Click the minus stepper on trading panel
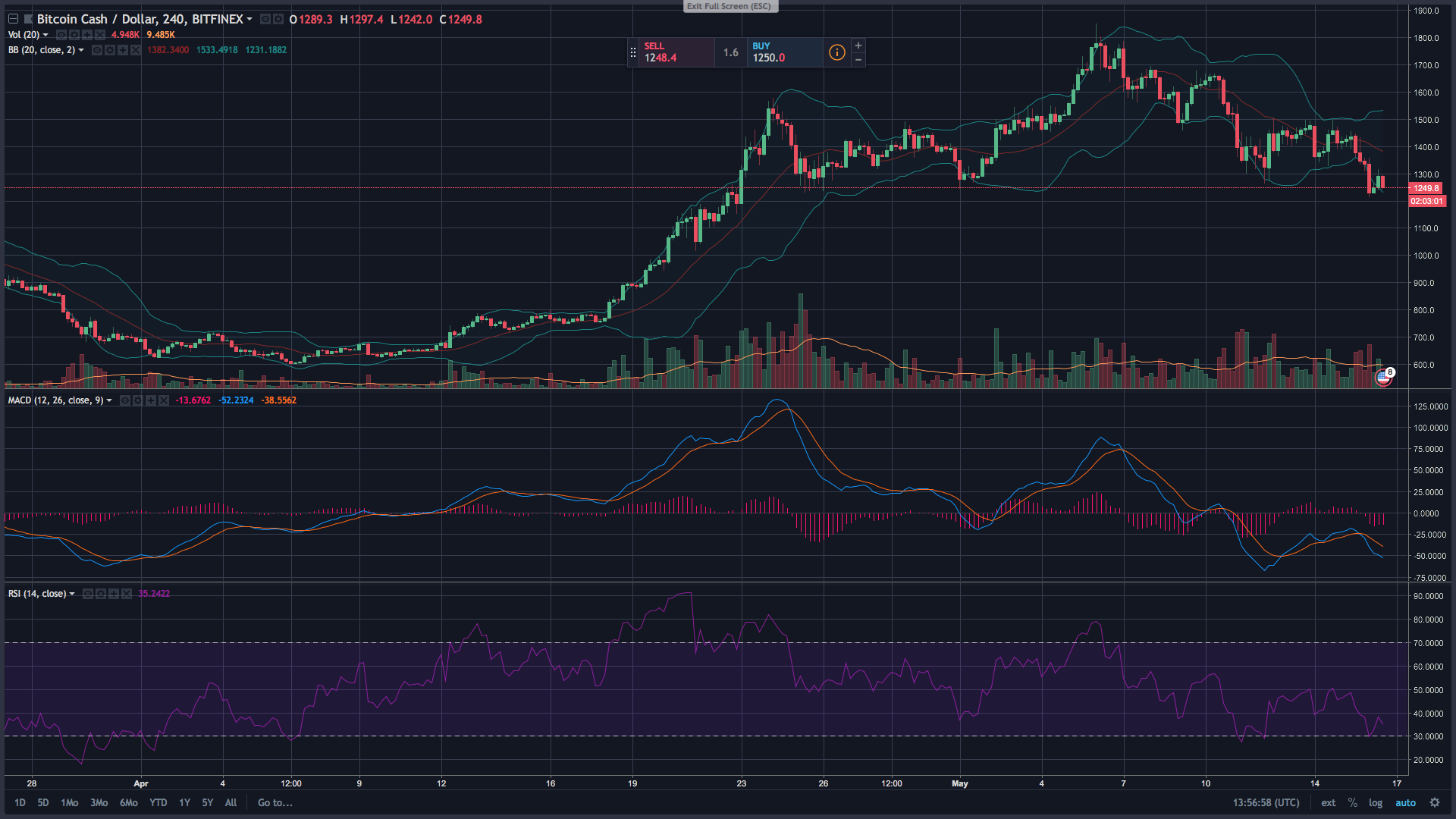The image size is (1456, 819). 858,59
